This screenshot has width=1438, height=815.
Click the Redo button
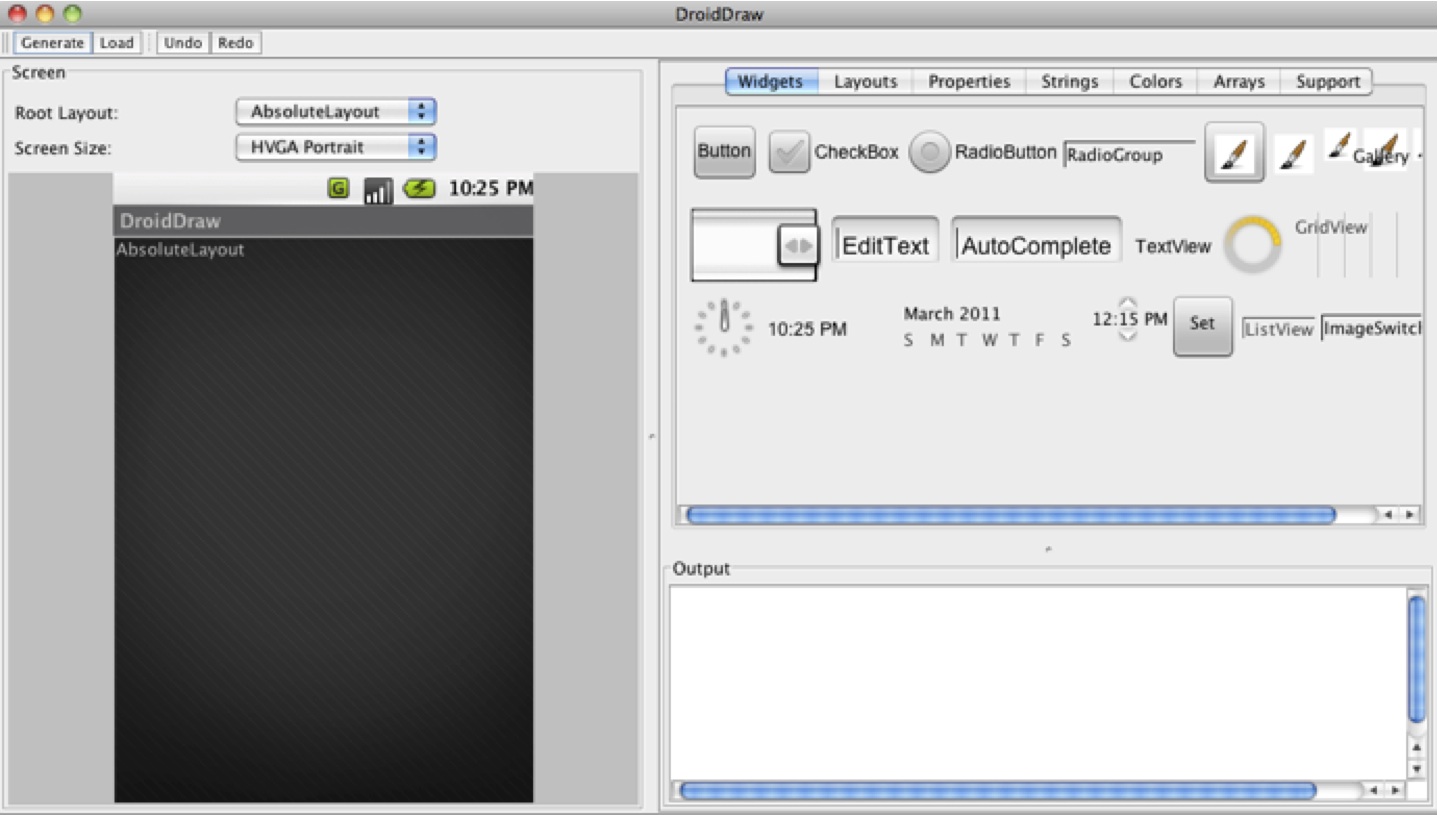235,43
